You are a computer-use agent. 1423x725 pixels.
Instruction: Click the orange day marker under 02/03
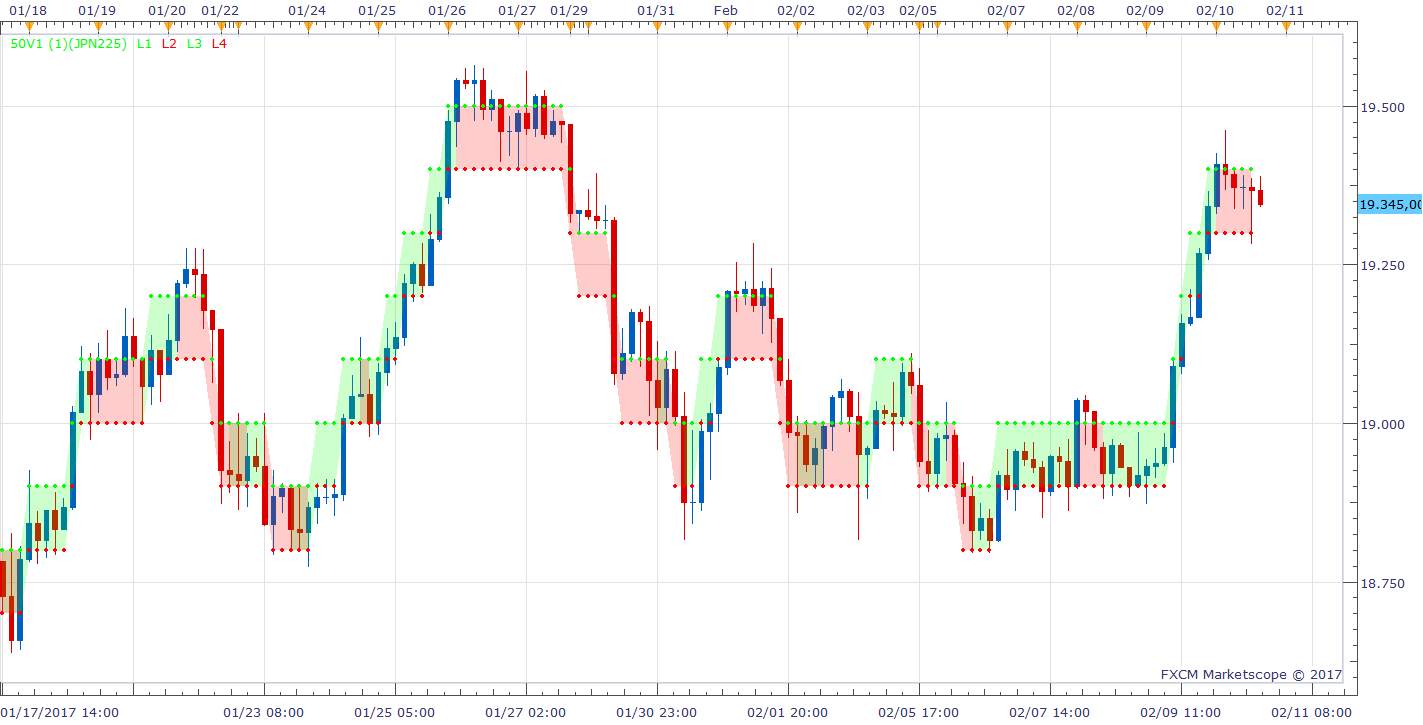click(x=867, y=28)
